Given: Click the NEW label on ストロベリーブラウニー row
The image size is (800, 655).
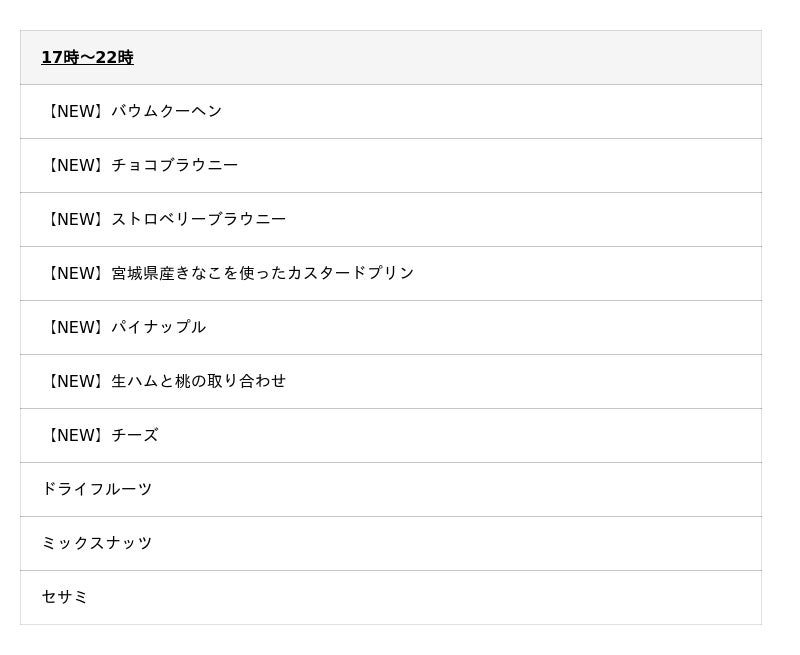Looking at the screenshot, I should click(x=75, y=219).
